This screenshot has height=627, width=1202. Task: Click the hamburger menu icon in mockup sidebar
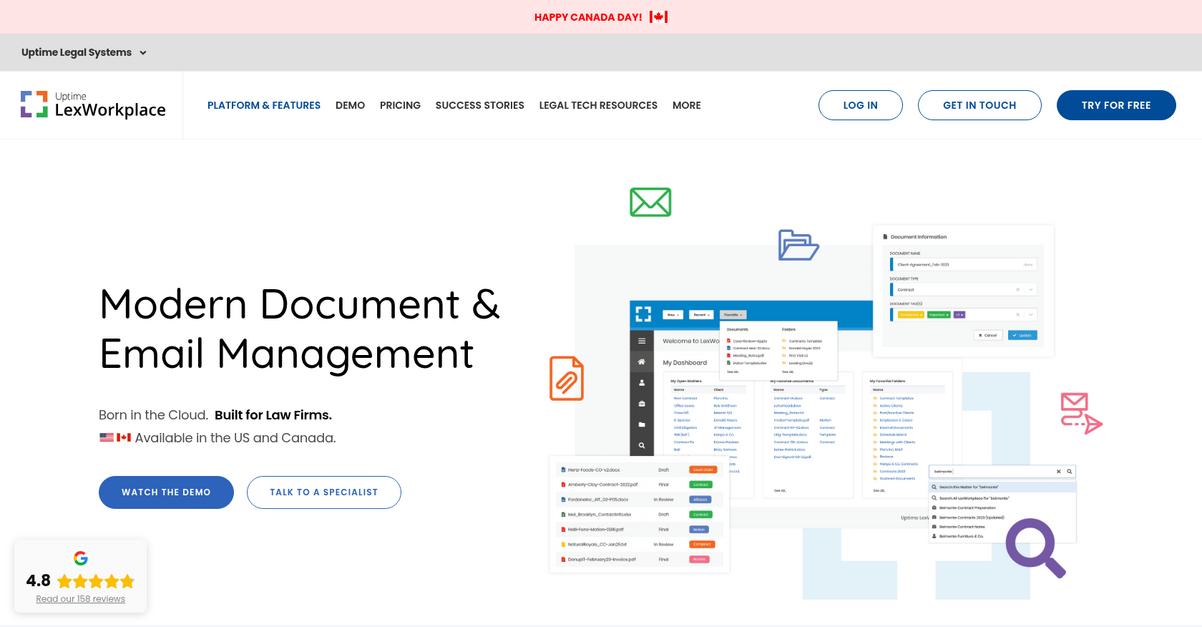642,341
